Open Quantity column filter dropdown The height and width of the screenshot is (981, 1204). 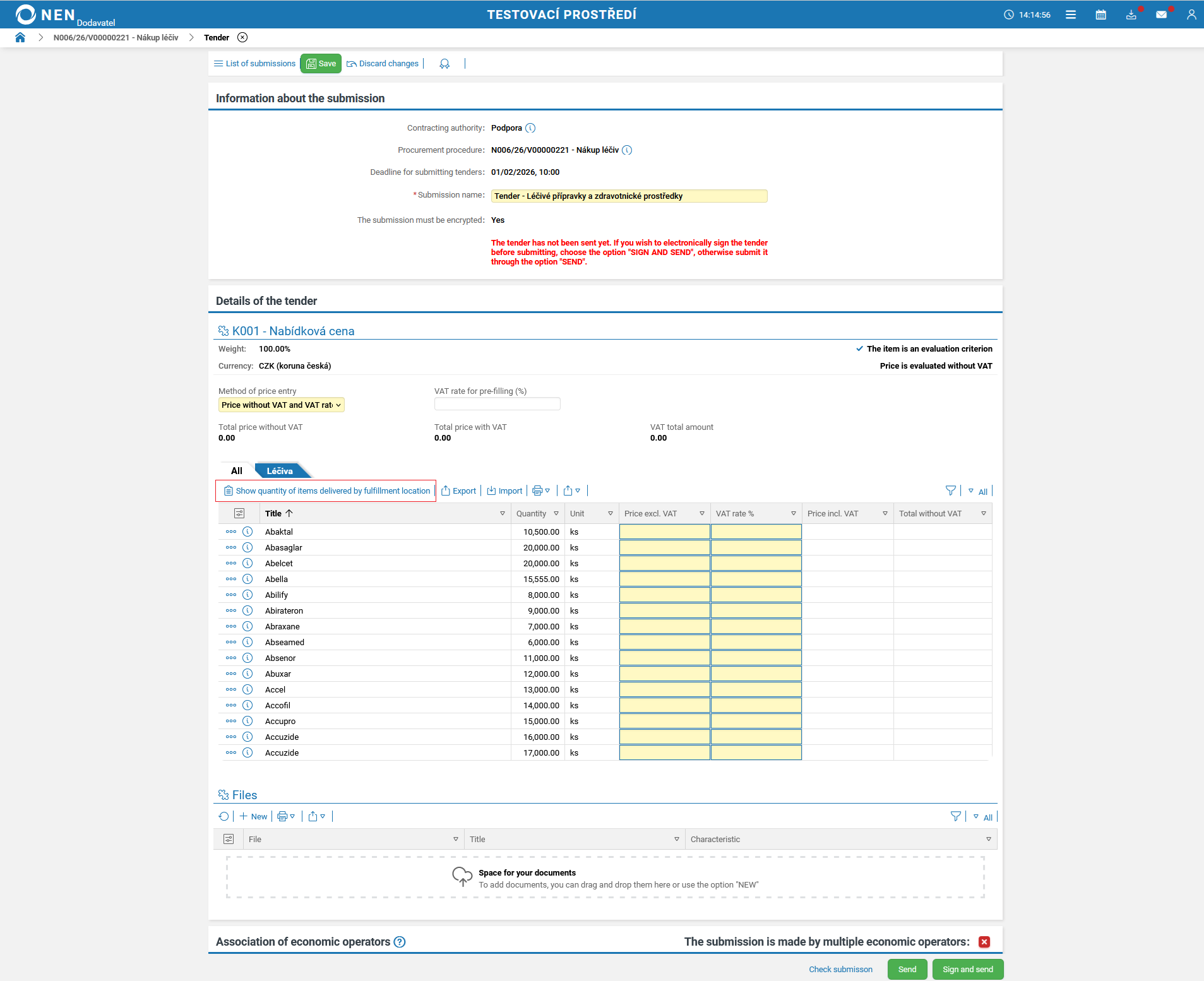pyautogui.click(x=556, y=513)
